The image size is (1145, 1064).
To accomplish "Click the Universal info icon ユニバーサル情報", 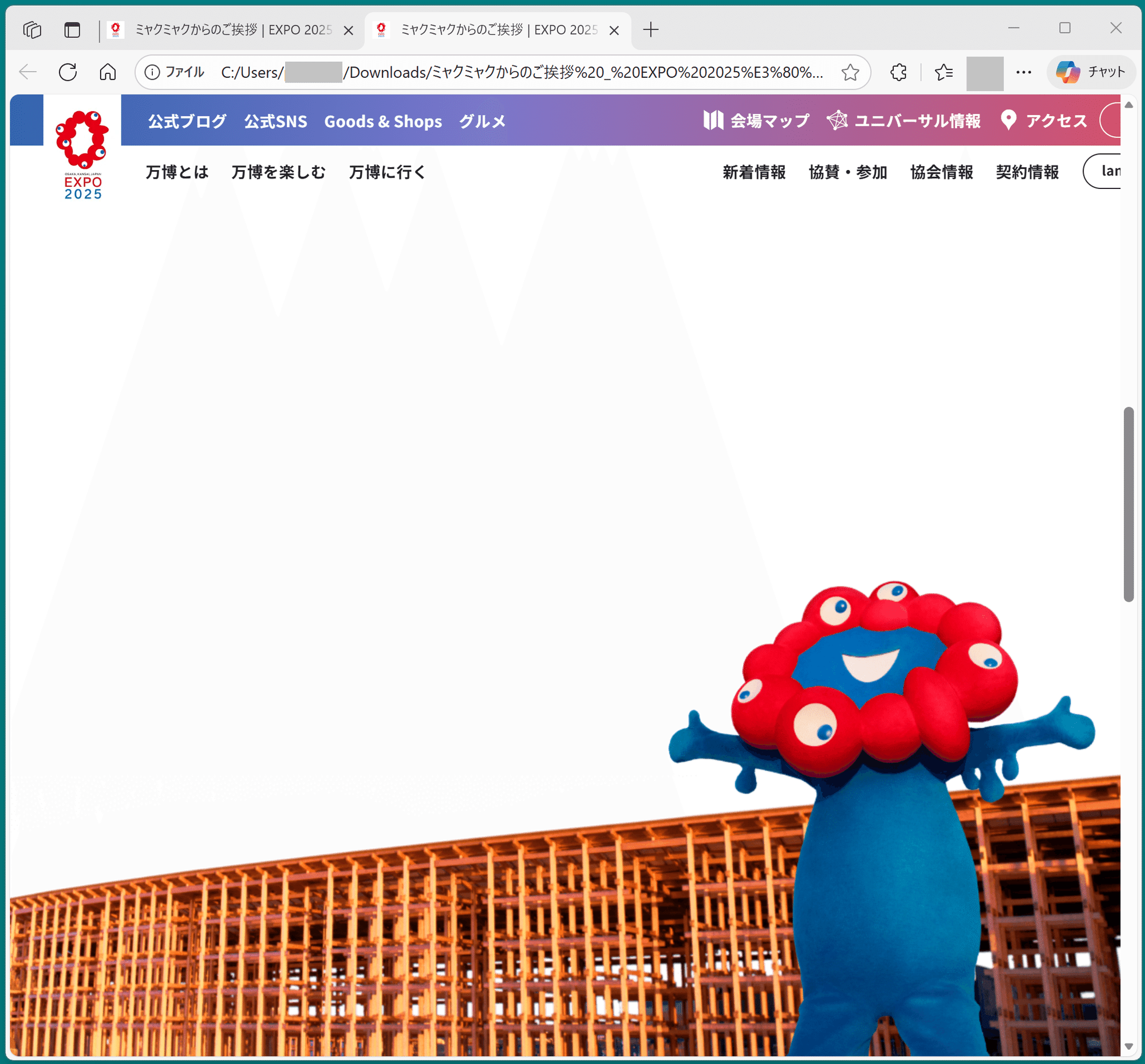I will coord(837,120).
